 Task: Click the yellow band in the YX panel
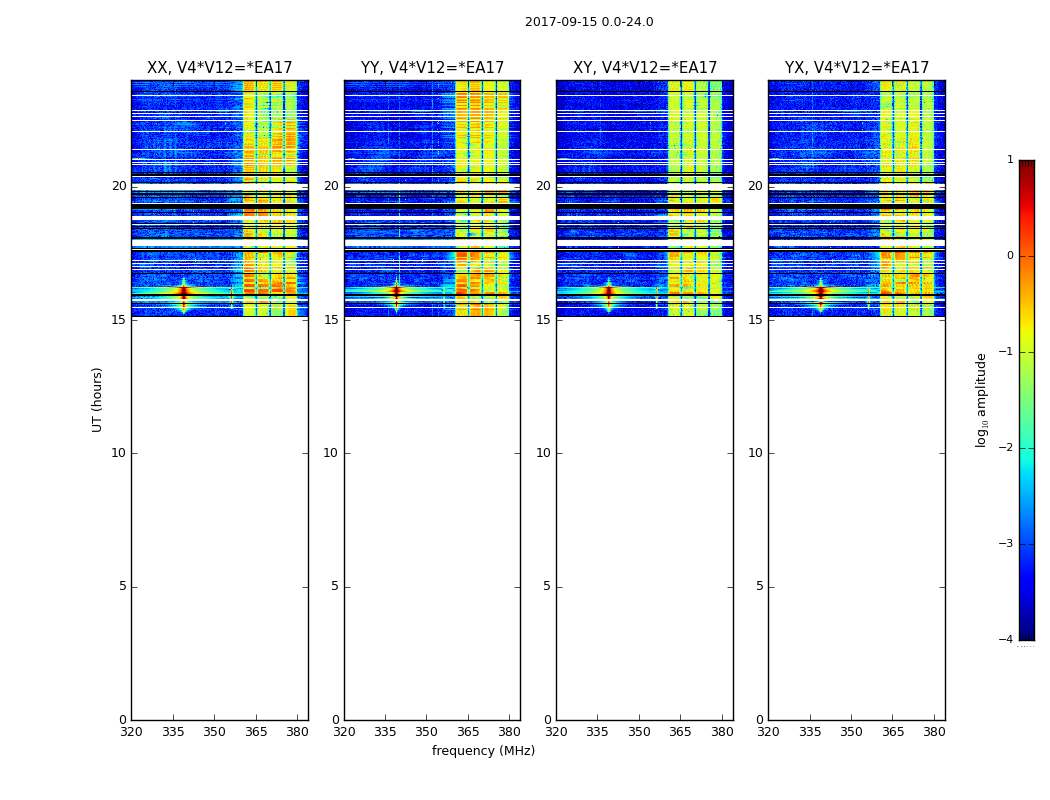(907, 198)
